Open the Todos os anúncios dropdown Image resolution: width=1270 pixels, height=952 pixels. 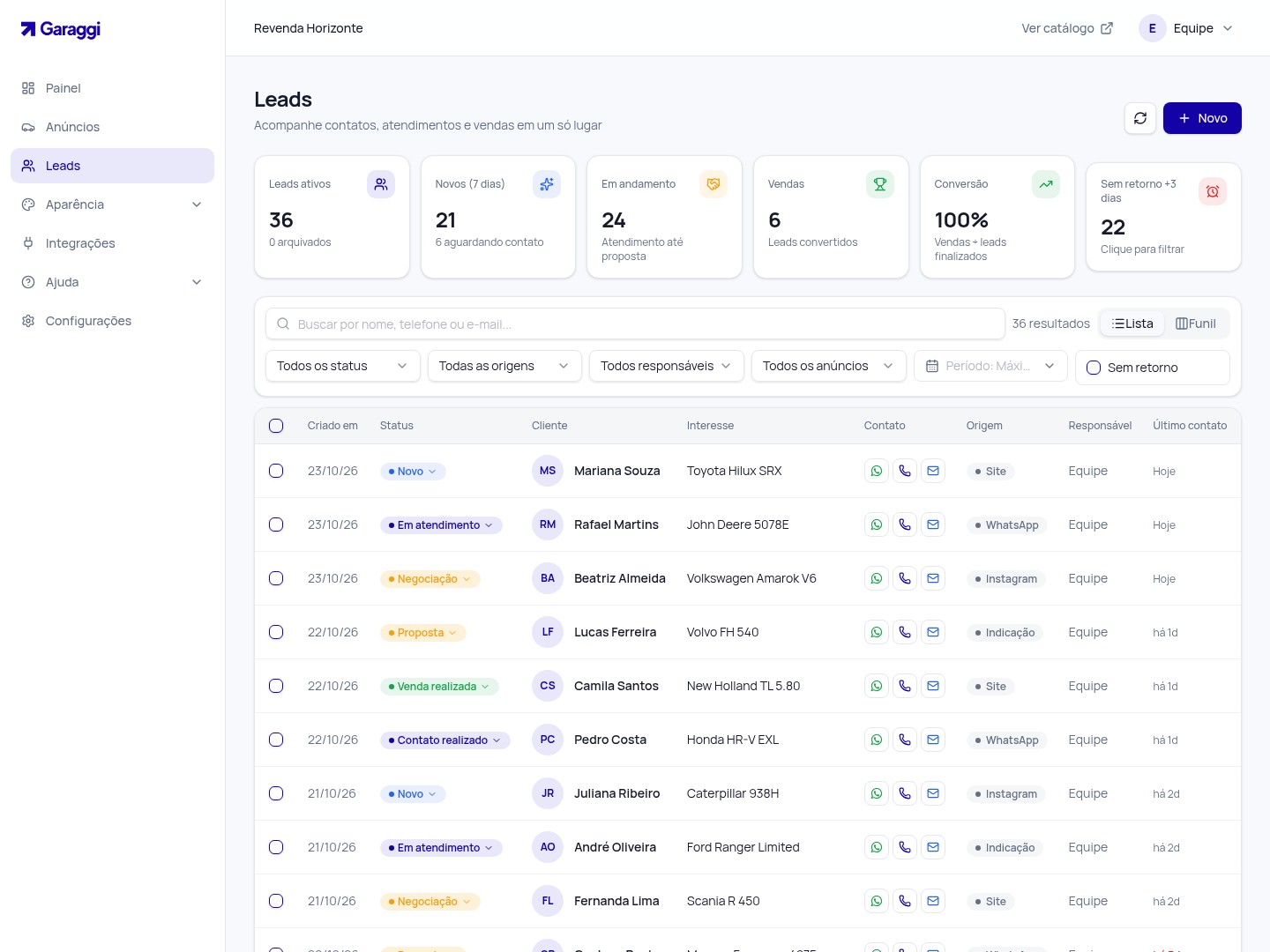click(x=829, y=366)
